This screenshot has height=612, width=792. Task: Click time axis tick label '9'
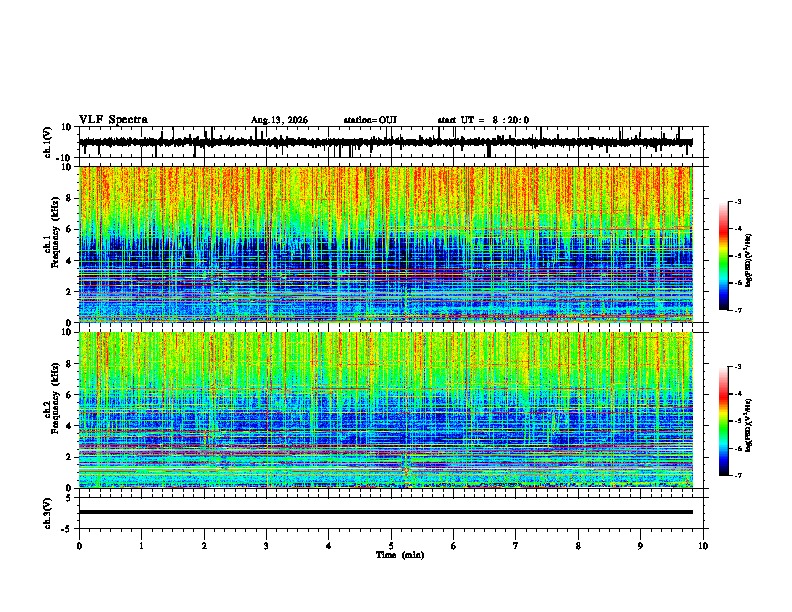(640, 546)
